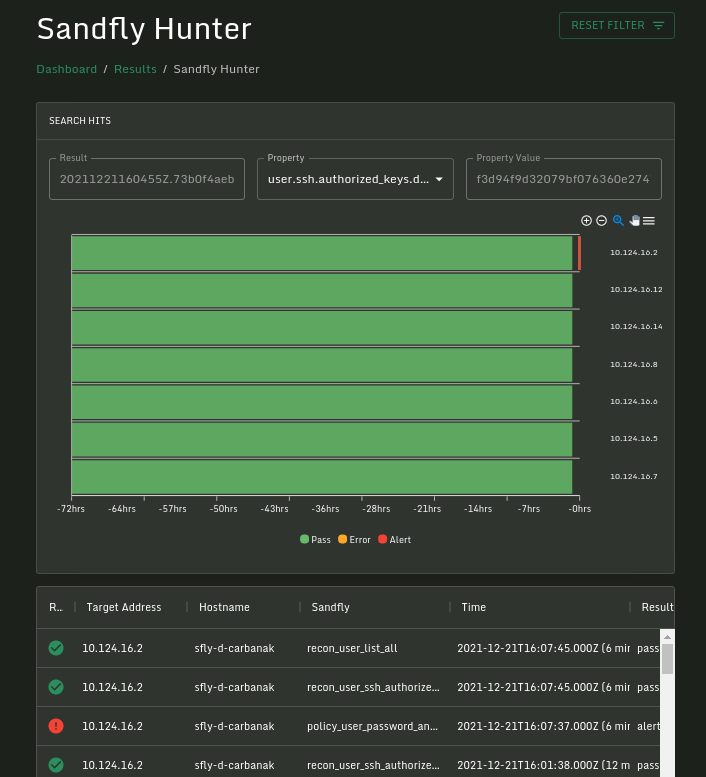Click the green bar for 10.124.16.12

tap(322, 290)
